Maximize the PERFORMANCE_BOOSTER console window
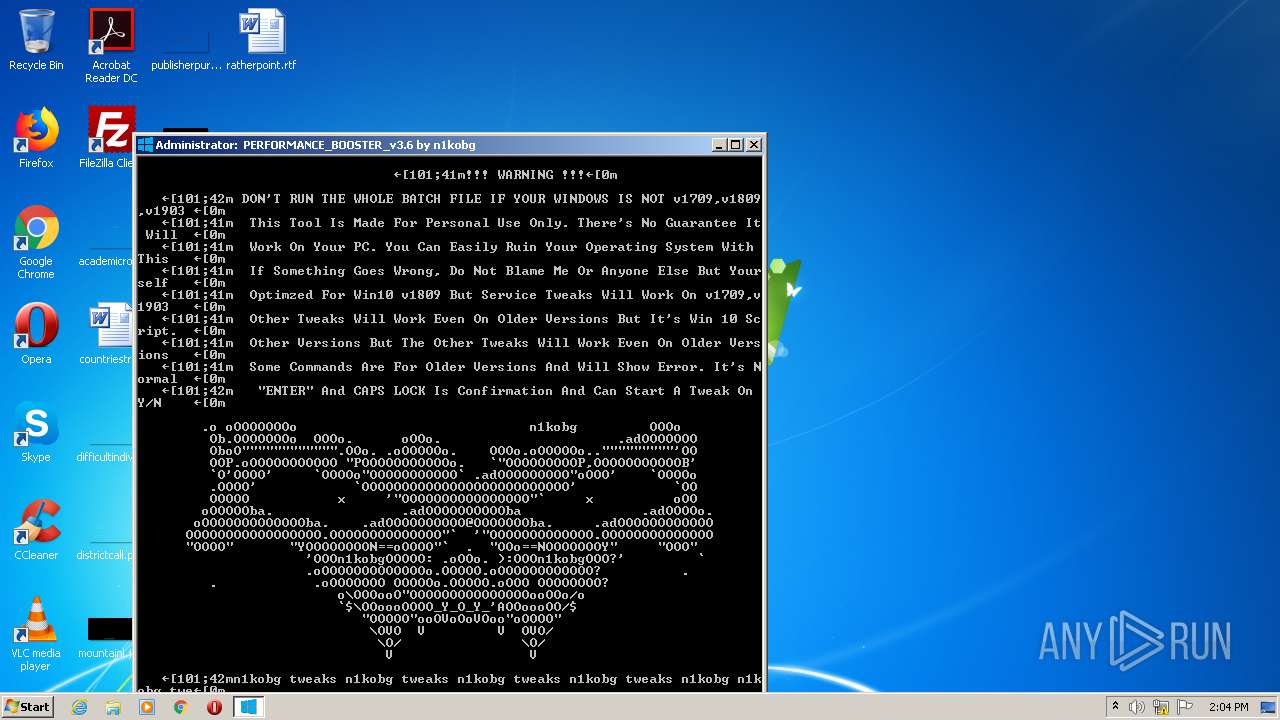This screenshot has width=1280, height=720. (x=736, y=145)
